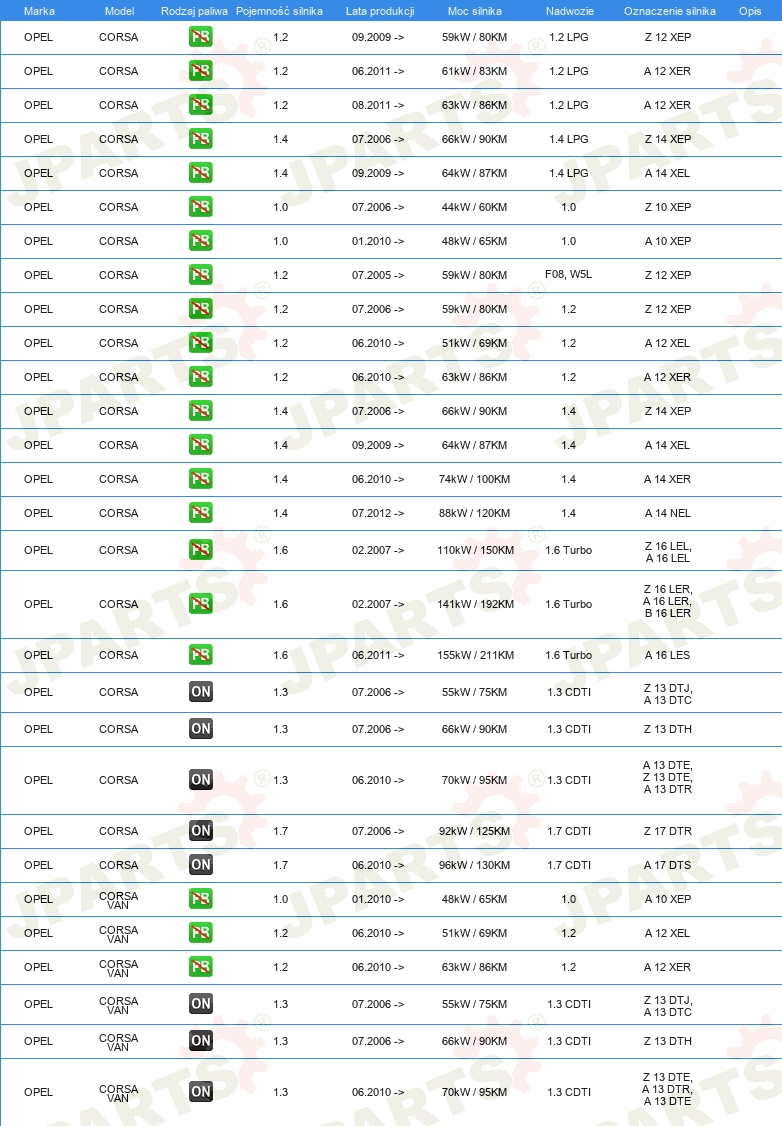The image size is (782, 1126).
Task: Click the petrol icon in the 1.2 LPG Z 12 XEP row
Action: pos(200,37)
